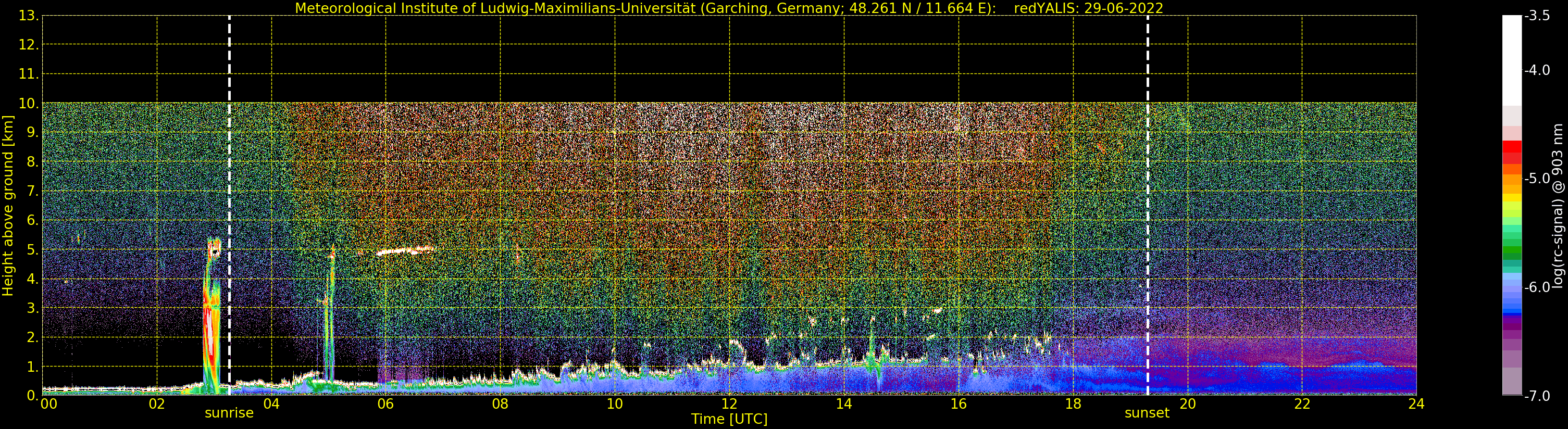Click the colorbar value '-3.5'
Screen dimensions: 1568x429
[1538, 16]
